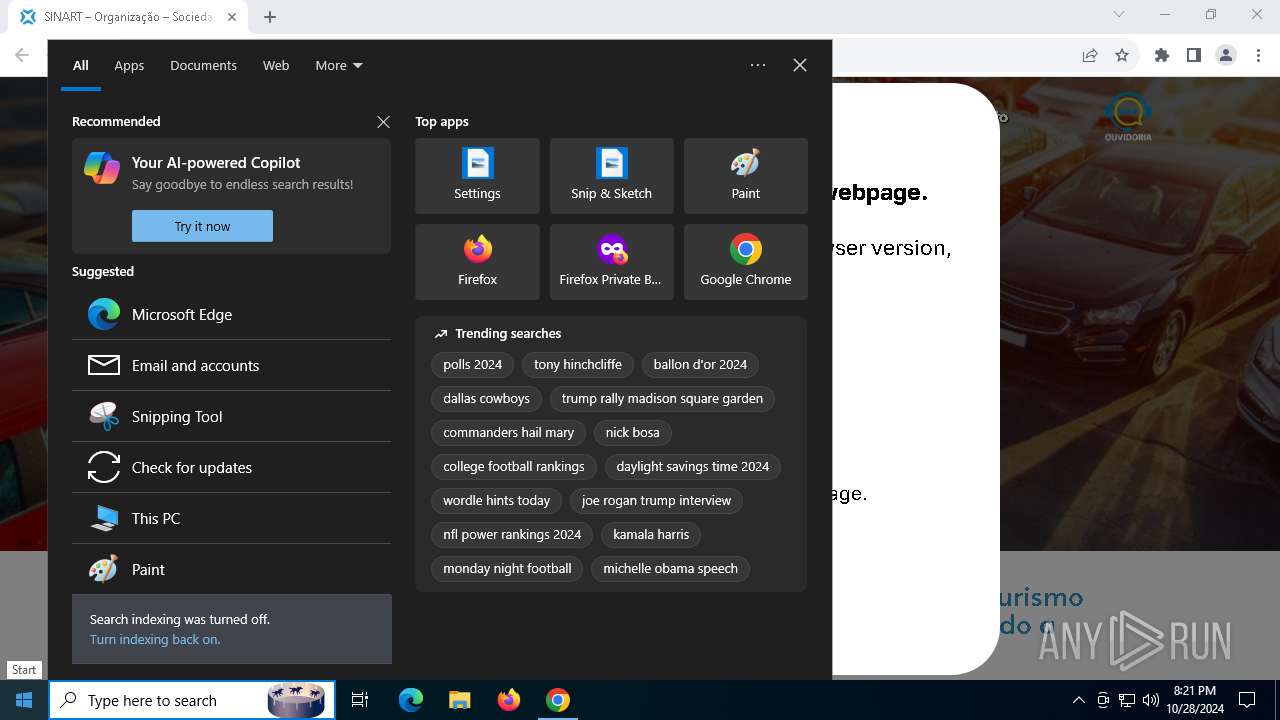Open the taskbar clock and date
1280x720 pixels.
[1194, 700]
